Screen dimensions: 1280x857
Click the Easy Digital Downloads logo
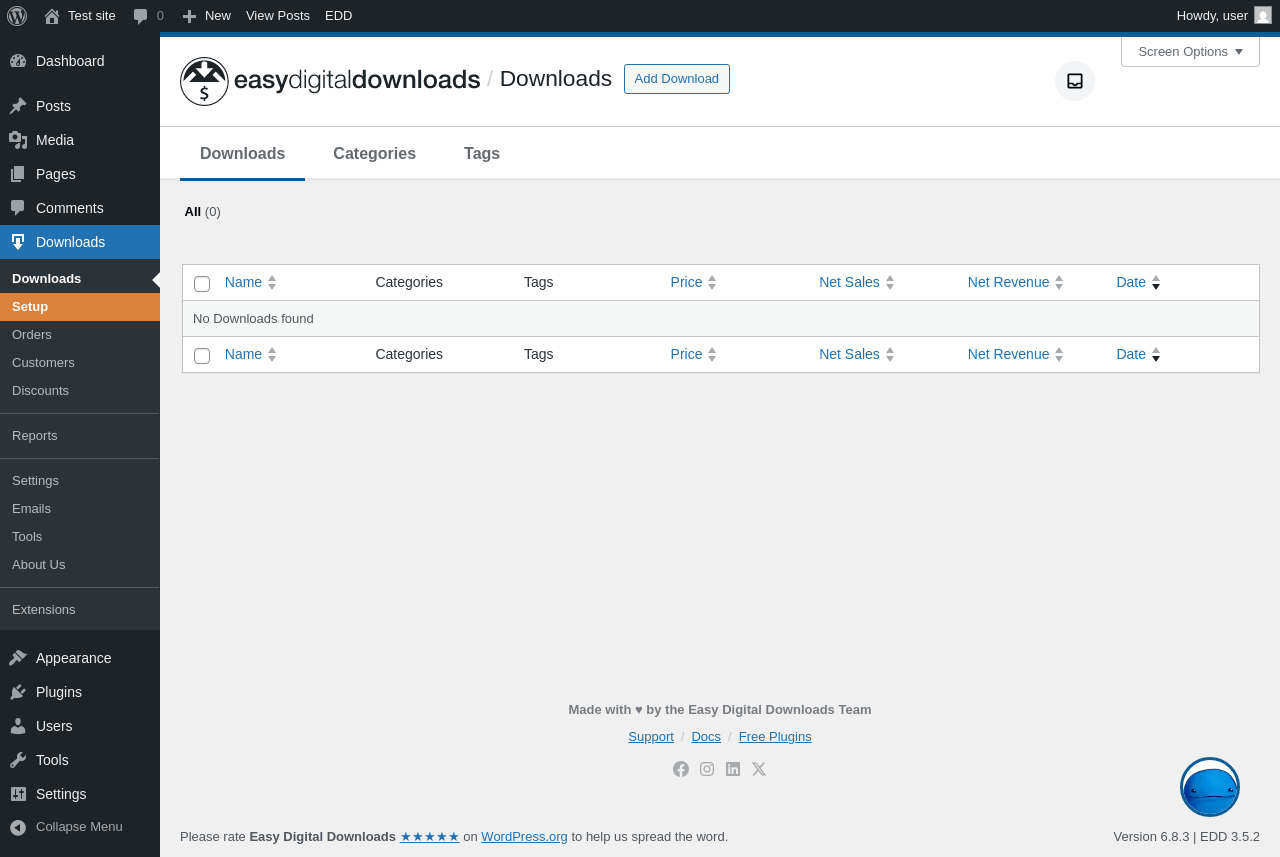[330, 81]
